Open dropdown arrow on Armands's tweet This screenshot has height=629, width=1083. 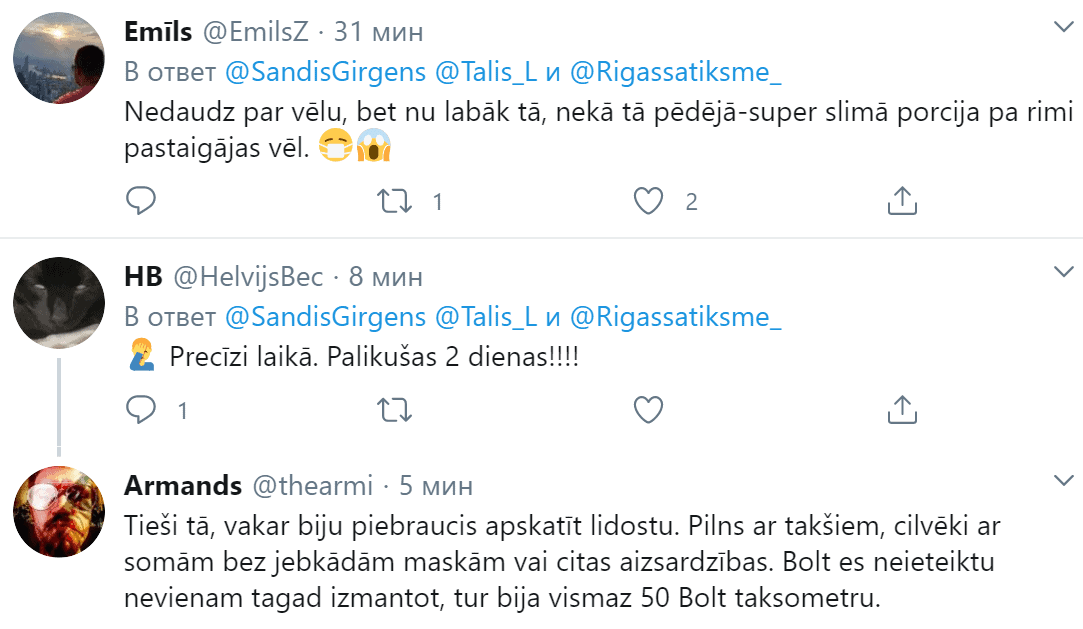coord(1061,480)
